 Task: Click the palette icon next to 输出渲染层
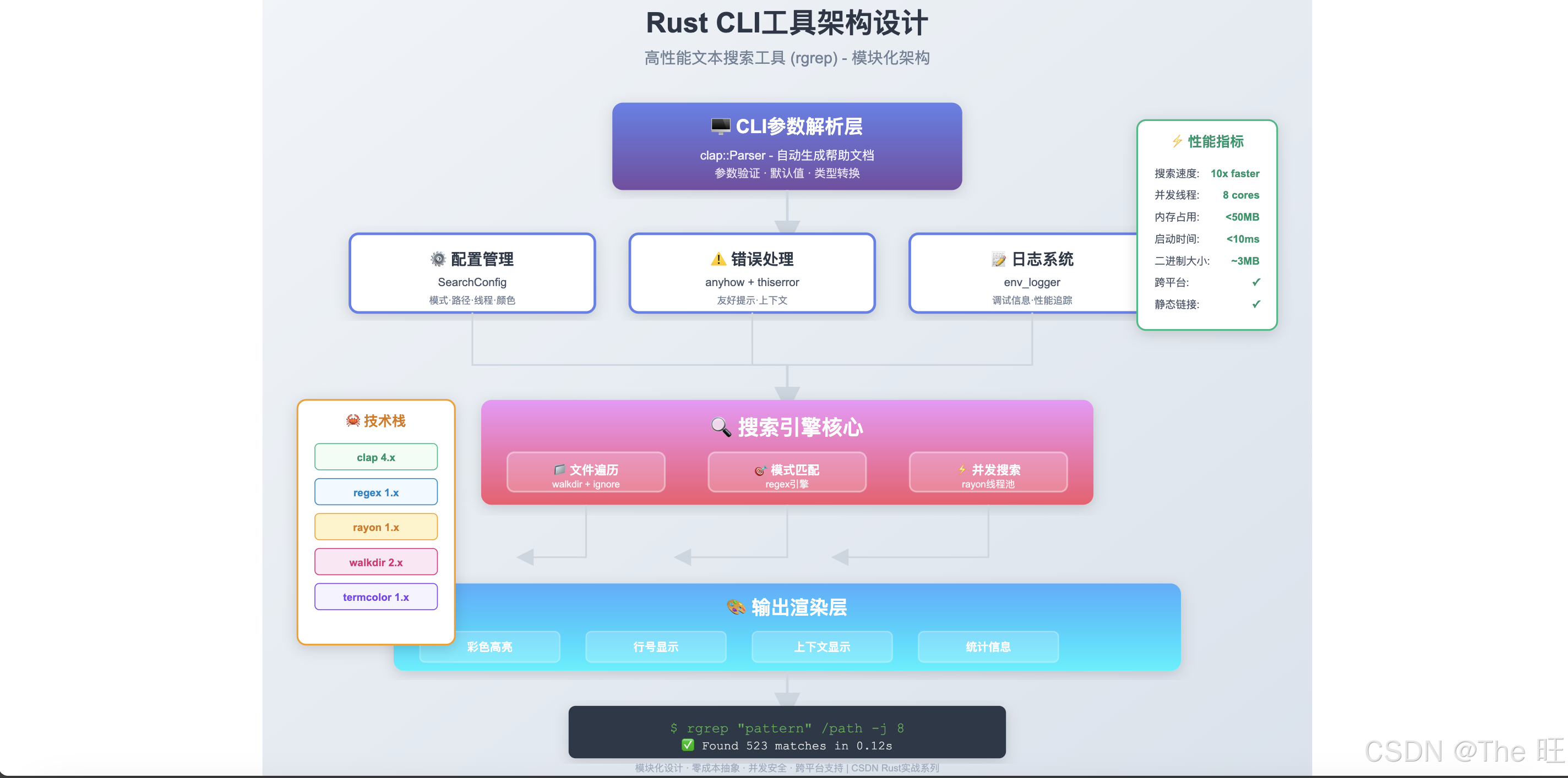click(x=736, y=606)
